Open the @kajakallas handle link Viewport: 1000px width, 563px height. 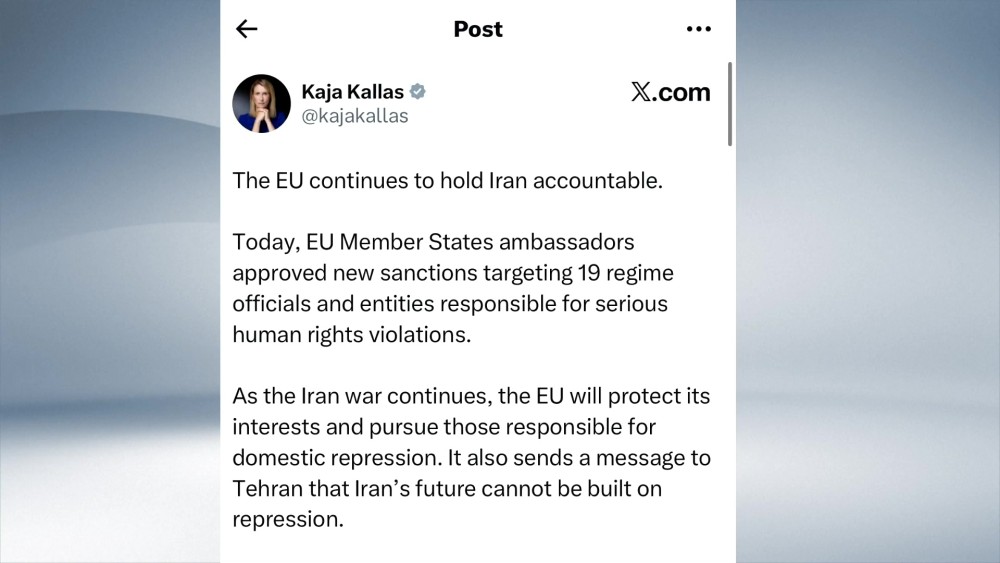pyautogui.click(x=354, y=116)
